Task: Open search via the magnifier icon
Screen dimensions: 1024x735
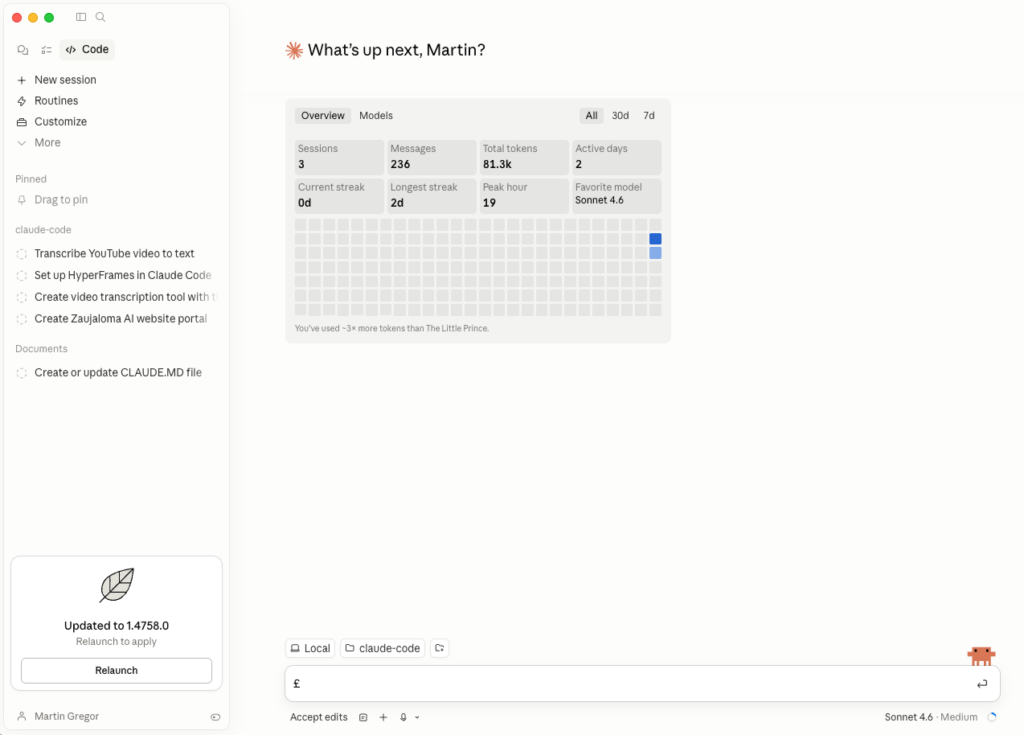Action: (x=100, y=17)
